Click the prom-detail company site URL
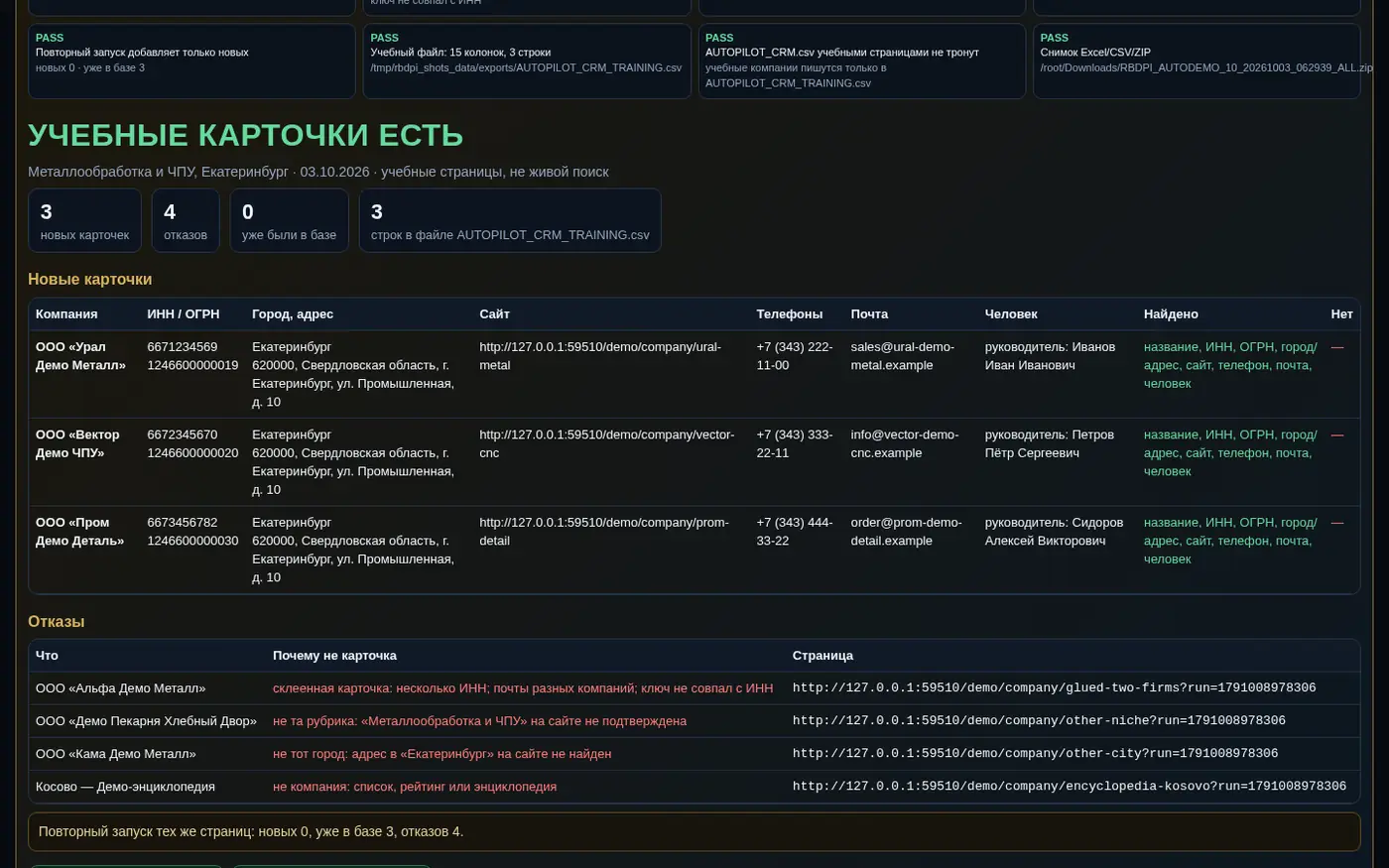The height and width of the screenshot is (868, 1389). pyautogui.click(x=604, y=532)
